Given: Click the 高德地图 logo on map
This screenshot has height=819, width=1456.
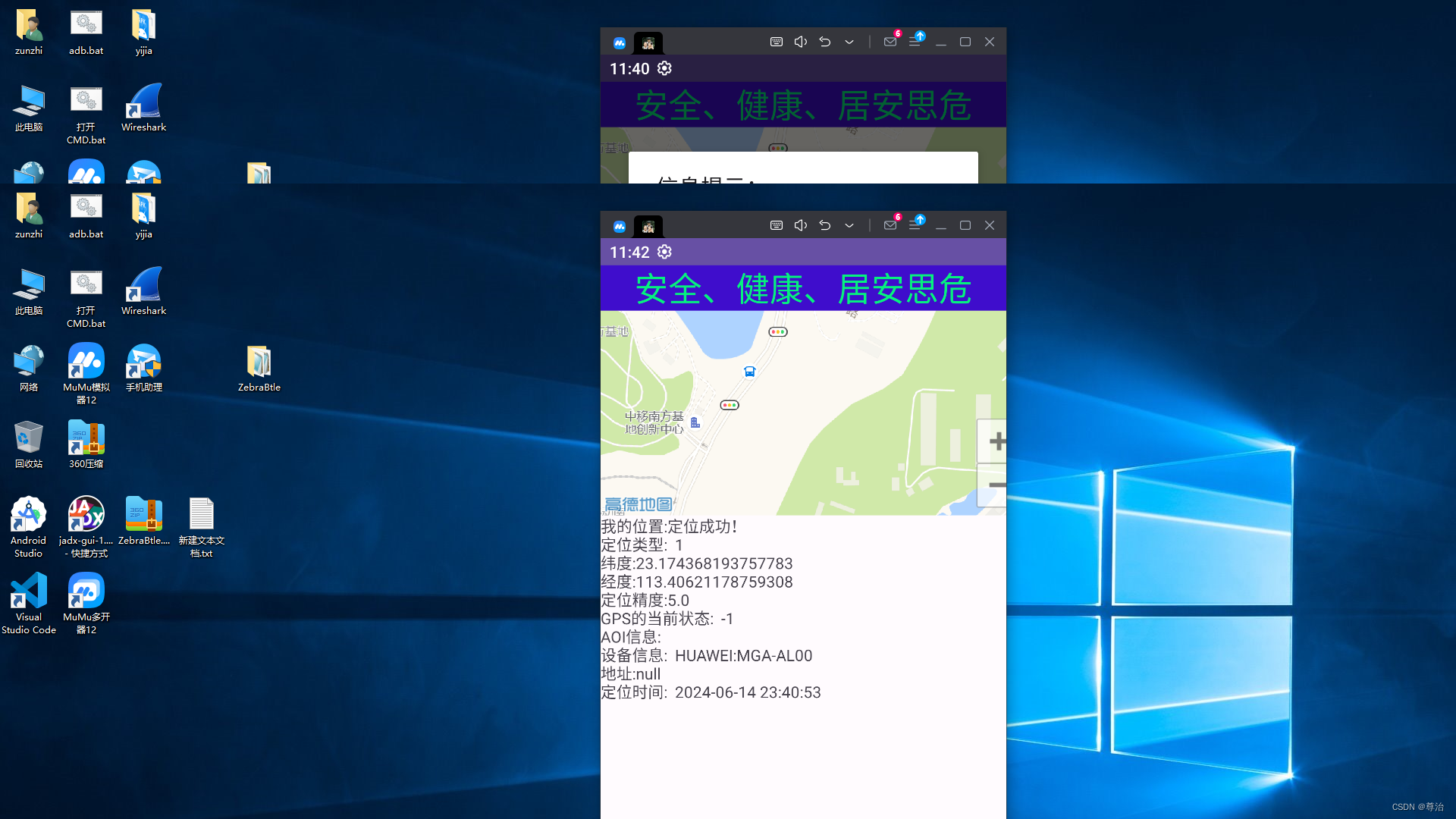Looking at the screenshot, I should tap(639, 504).
